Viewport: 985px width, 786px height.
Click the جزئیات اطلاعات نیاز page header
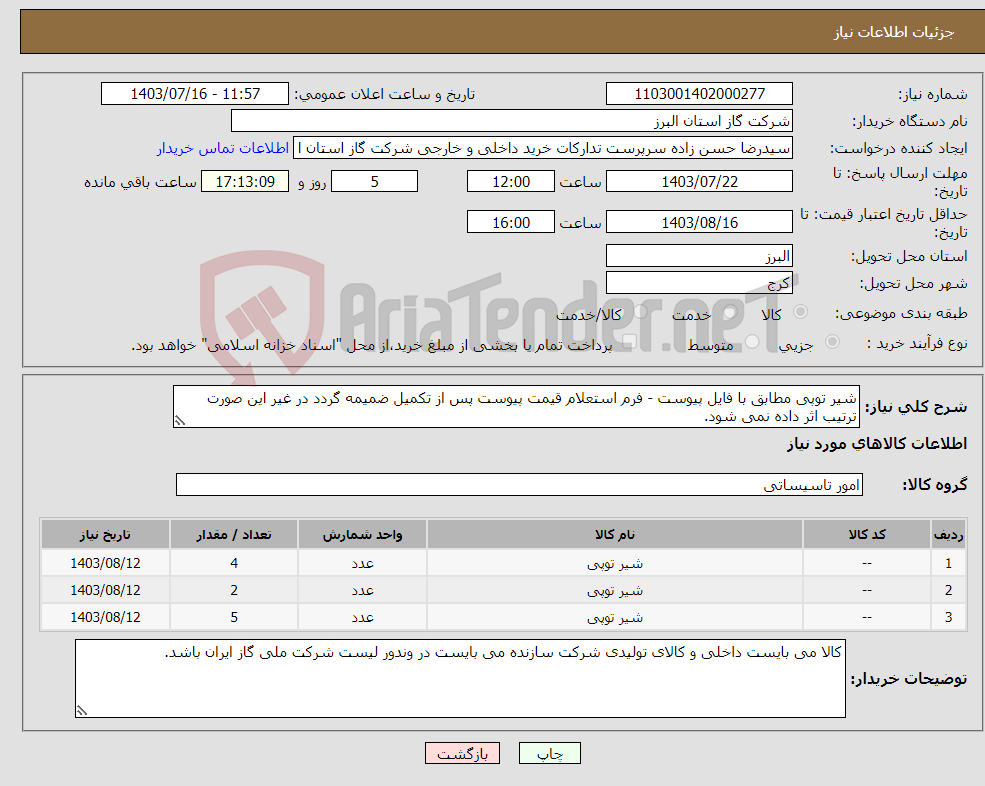(894, 32)
